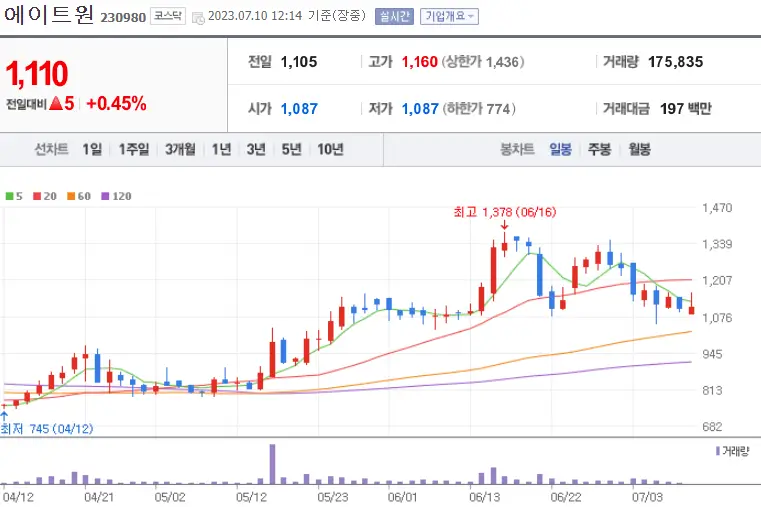Click the orange 60-day moving average swatch

71,196
